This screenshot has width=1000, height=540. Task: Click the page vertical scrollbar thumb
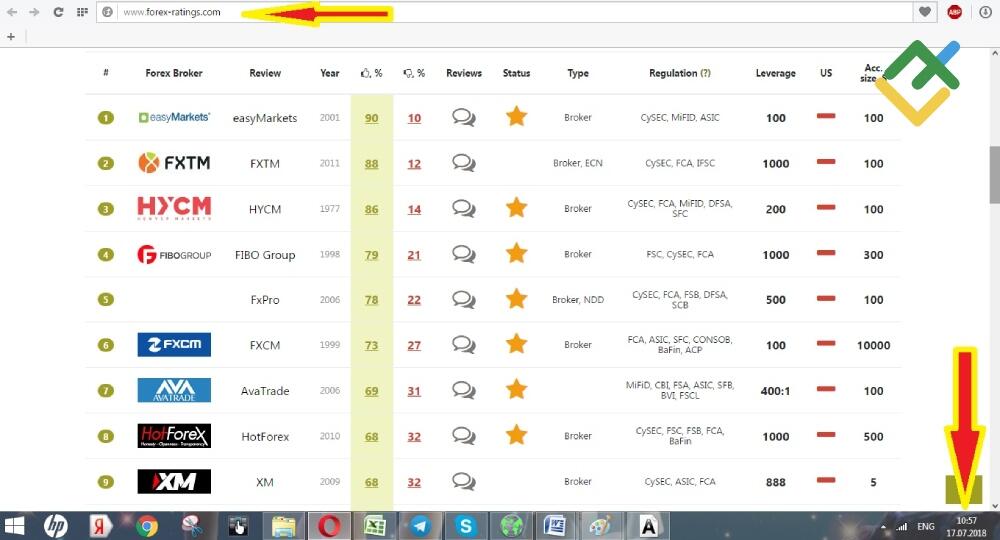coord(994,175)
